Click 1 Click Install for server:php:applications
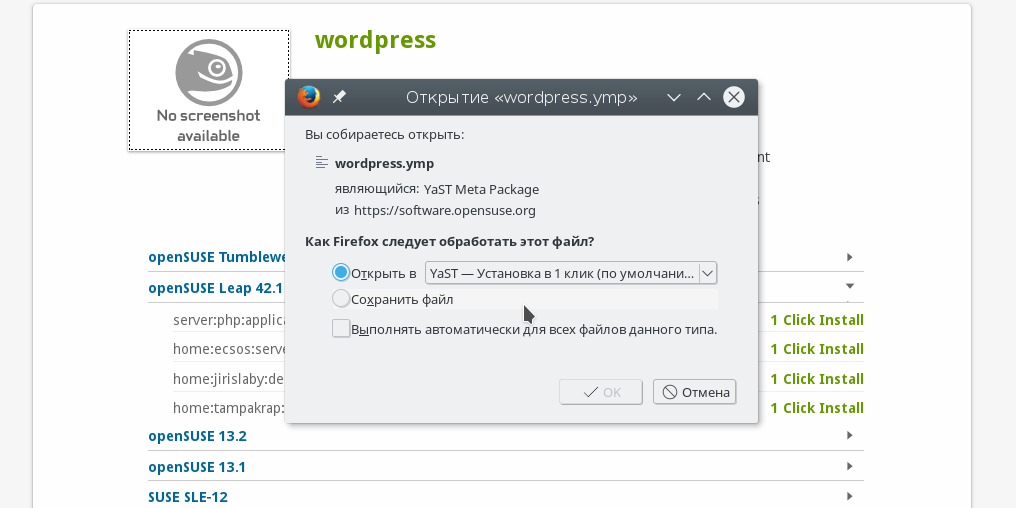The width and height of the screenshot is (1016, 508). [x=816, y=320]
